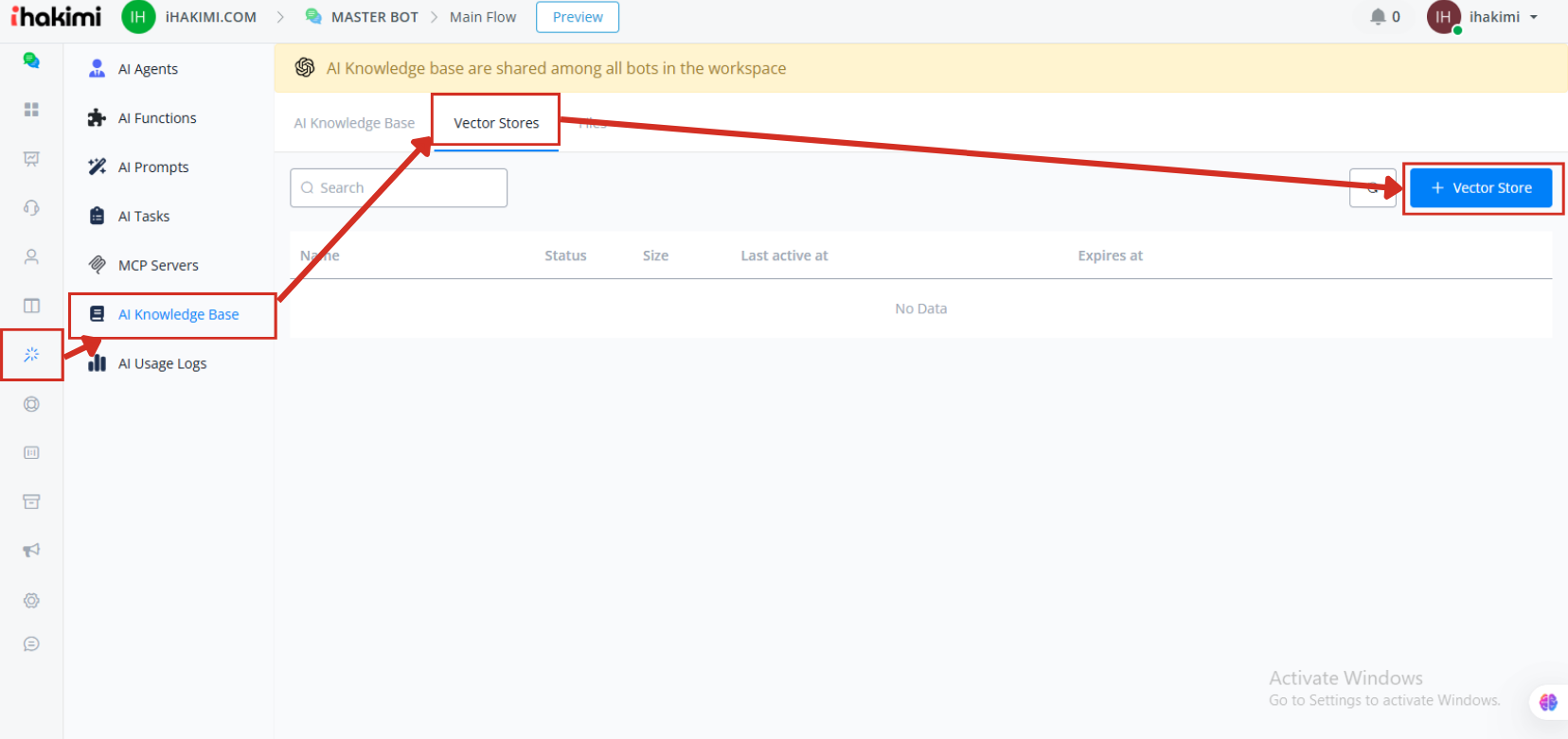The image size is (1568, 739).
Task: Expand the ihakimi user account dropdown
Action: coord(1503,17)
